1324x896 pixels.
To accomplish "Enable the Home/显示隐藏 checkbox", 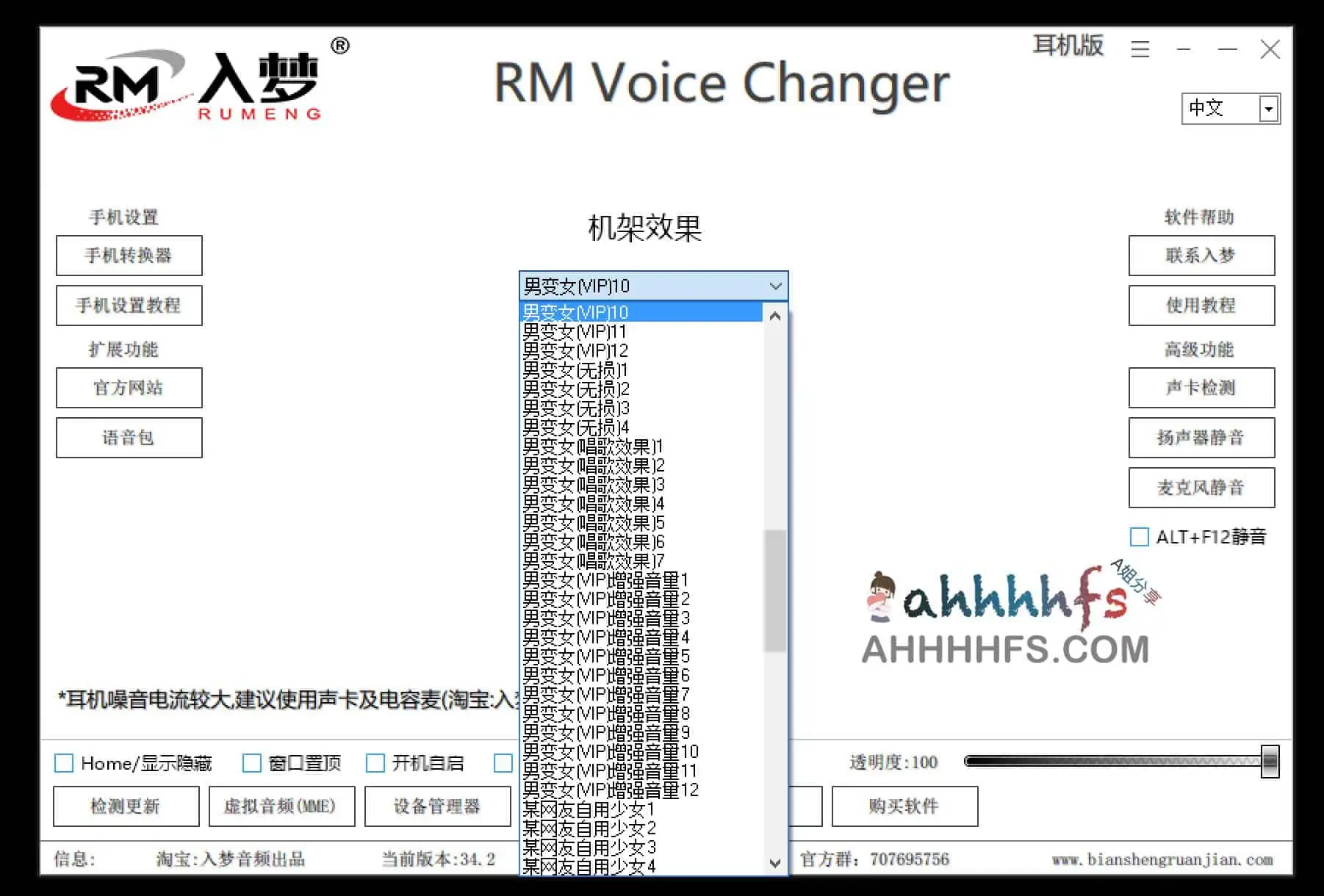I will click(x=62, y=764).
